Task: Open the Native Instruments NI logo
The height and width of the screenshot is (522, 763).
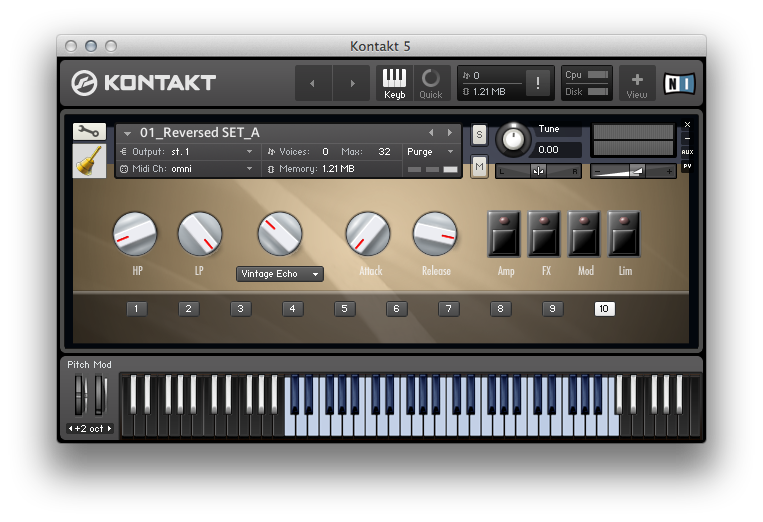Action: [679, 84]
